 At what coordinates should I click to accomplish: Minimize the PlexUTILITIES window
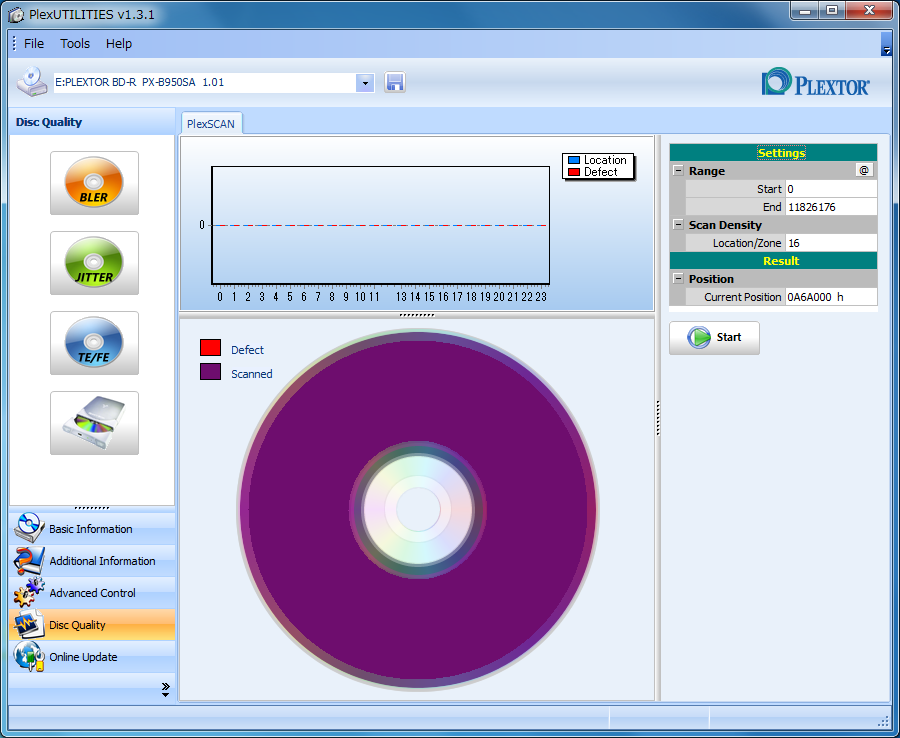pyautogui.click(x=805, y=11)
